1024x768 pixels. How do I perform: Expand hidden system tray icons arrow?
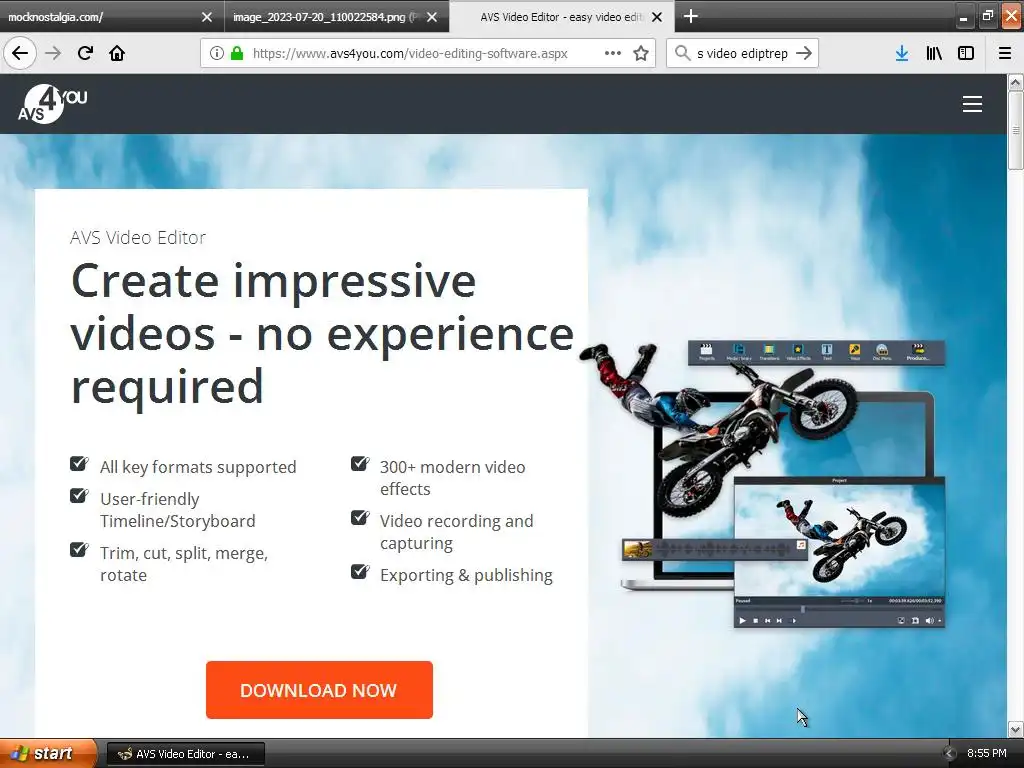click(x=949, y=754)
